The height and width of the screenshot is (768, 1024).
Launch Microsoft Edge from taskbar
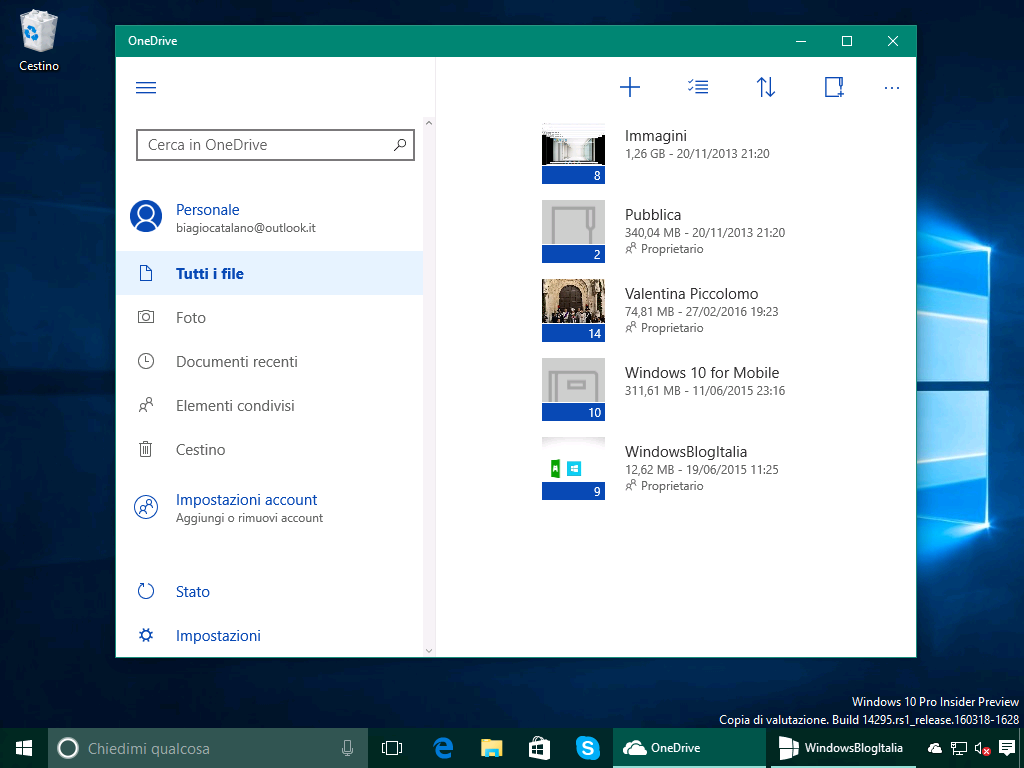(443, 748)
